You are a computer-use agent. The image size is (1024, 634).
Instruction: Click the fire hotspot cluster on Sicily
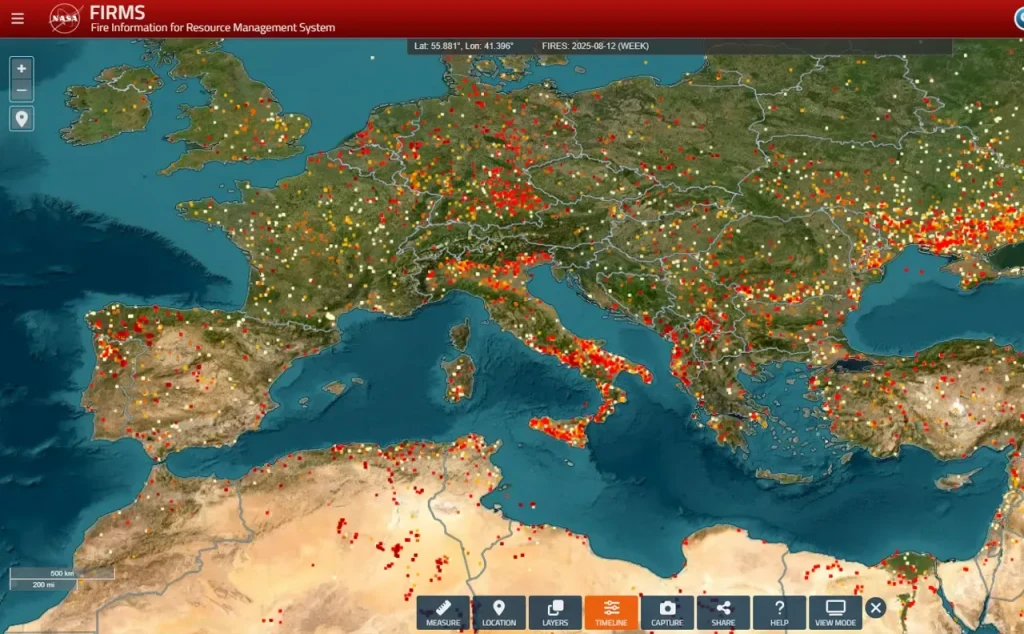[562, 430]
